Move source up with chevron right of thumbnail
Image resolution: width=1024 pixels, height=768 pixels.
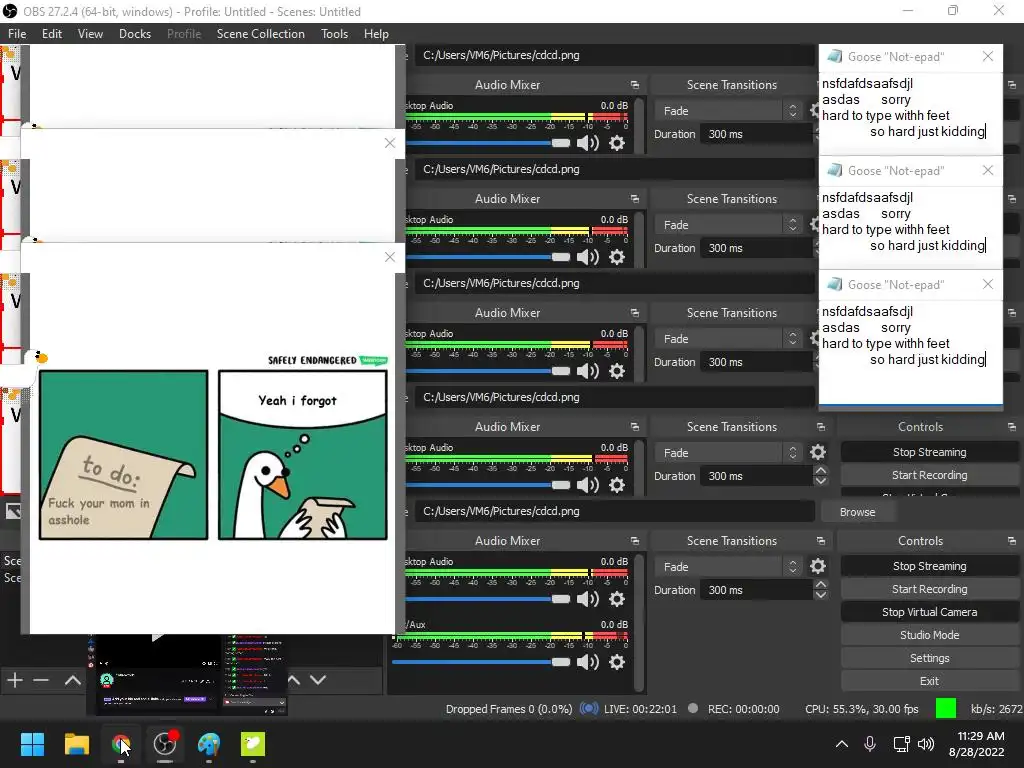click(x=294, y=680)
